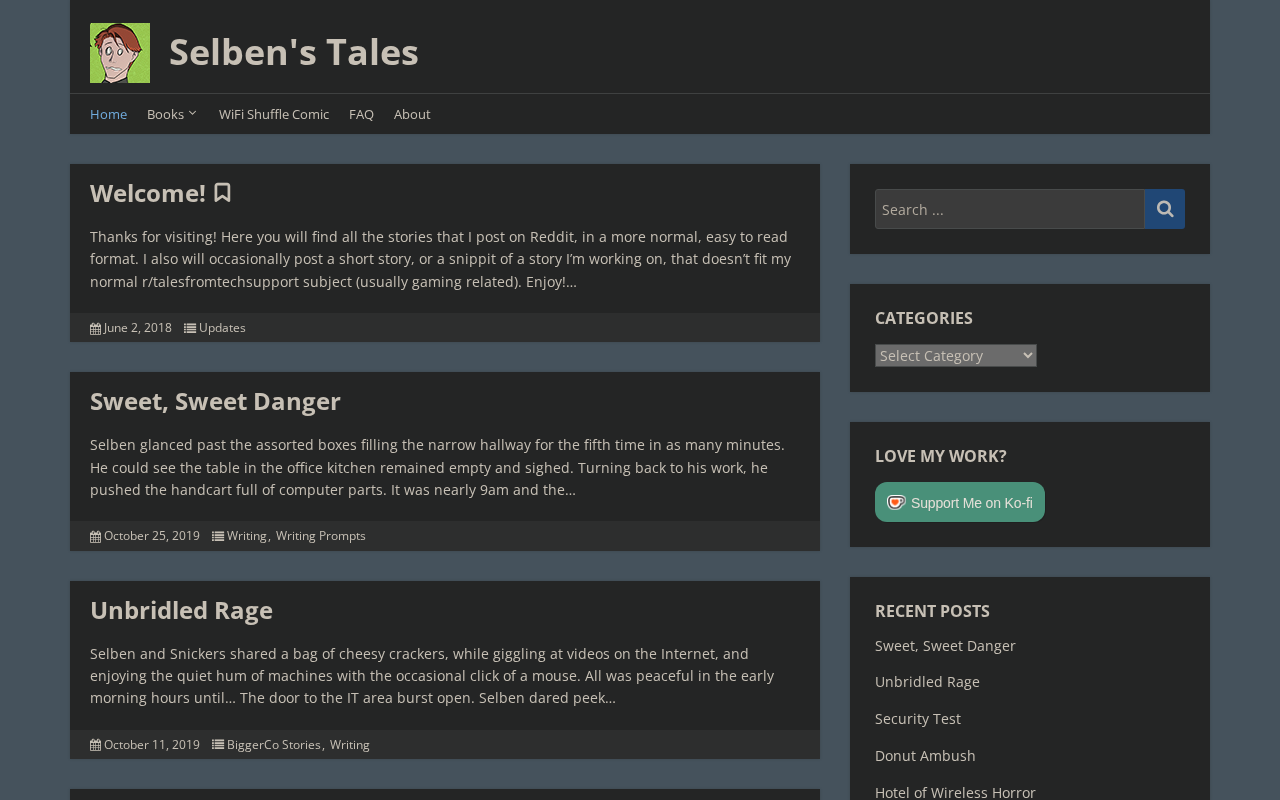Click the Writing Prompts category link
Screen dimensions: 1280x800
click(x=321, y=536)
